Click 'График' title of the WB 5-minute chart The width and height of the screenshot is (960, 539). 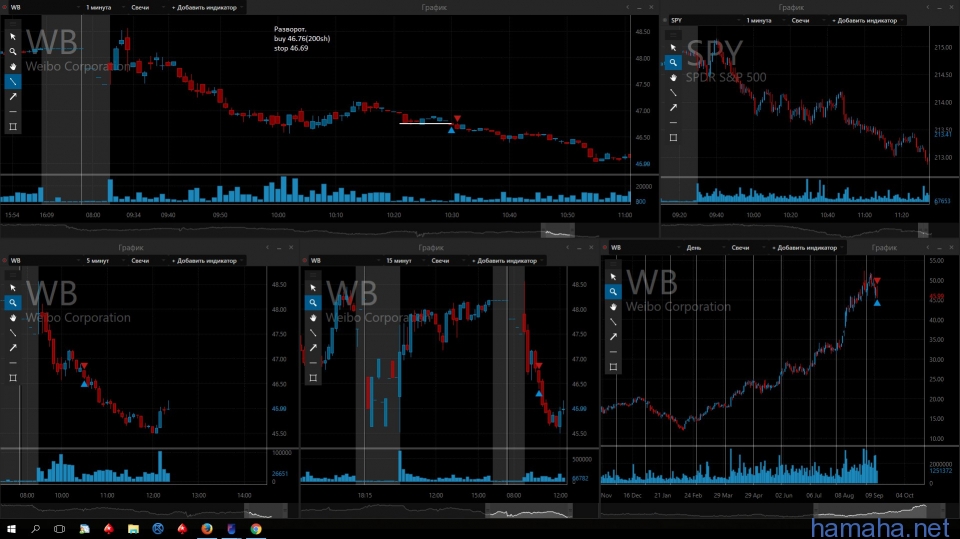131,248
